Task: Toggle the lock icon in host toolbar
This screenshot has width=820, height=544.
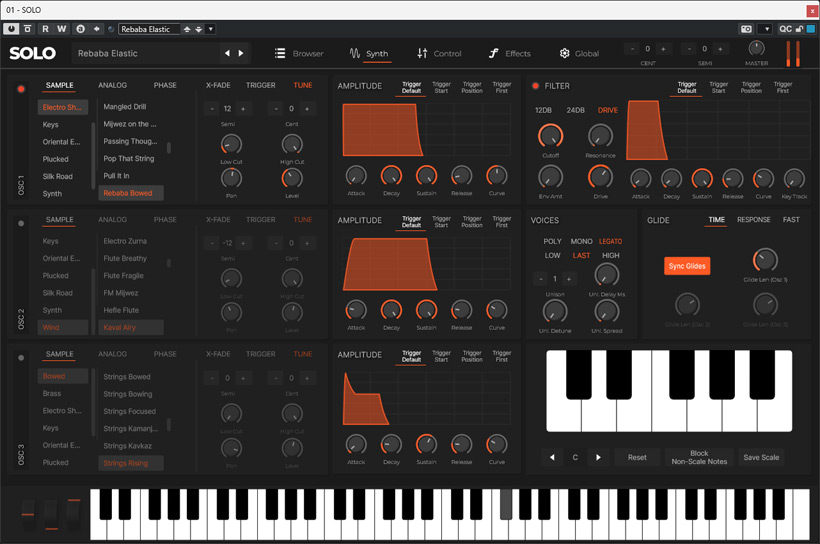Action: coord(799,29)
